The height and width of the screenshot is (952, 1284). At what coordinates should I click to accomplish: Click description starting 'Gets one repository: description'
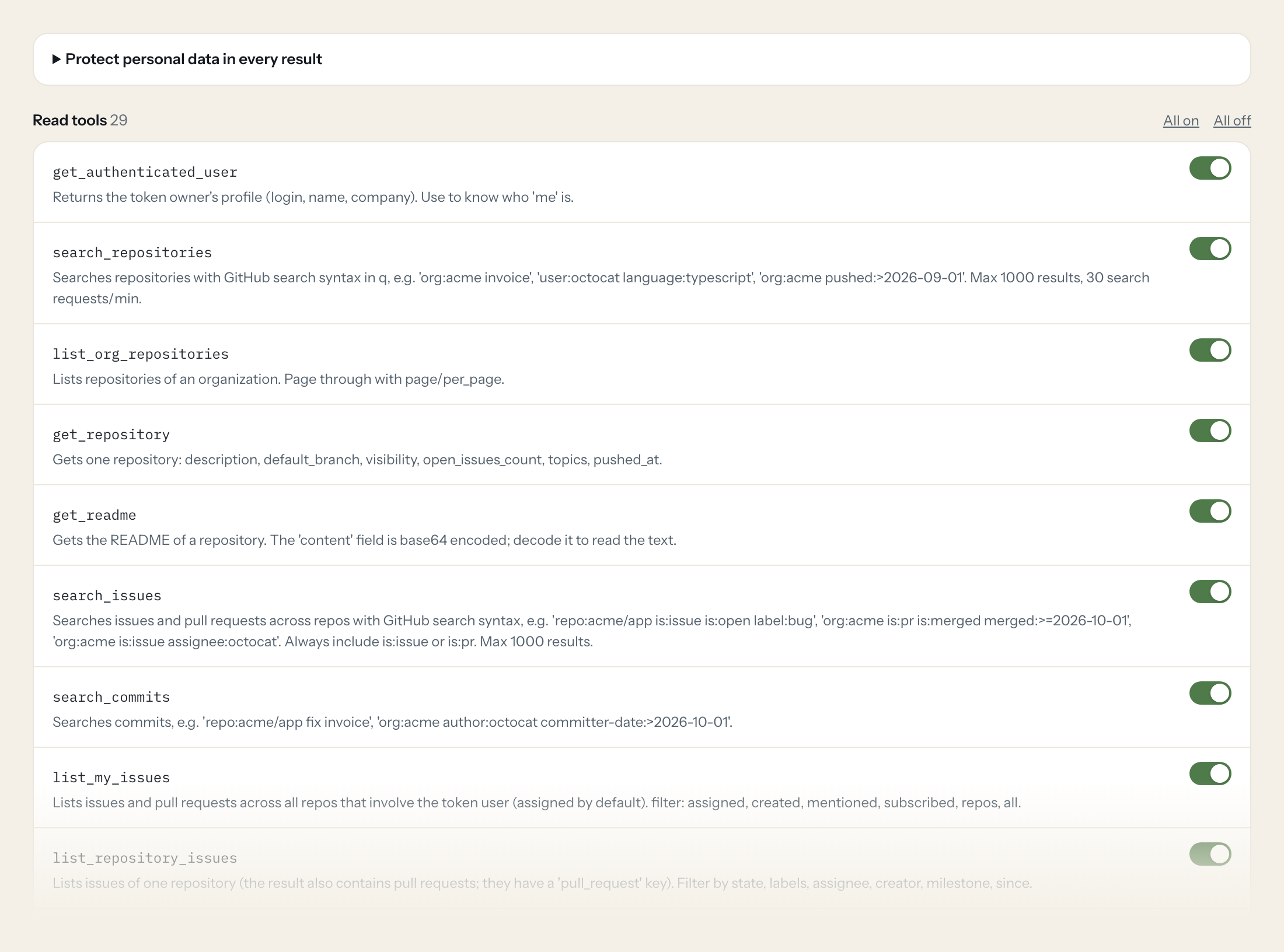[x=357, y=460]
